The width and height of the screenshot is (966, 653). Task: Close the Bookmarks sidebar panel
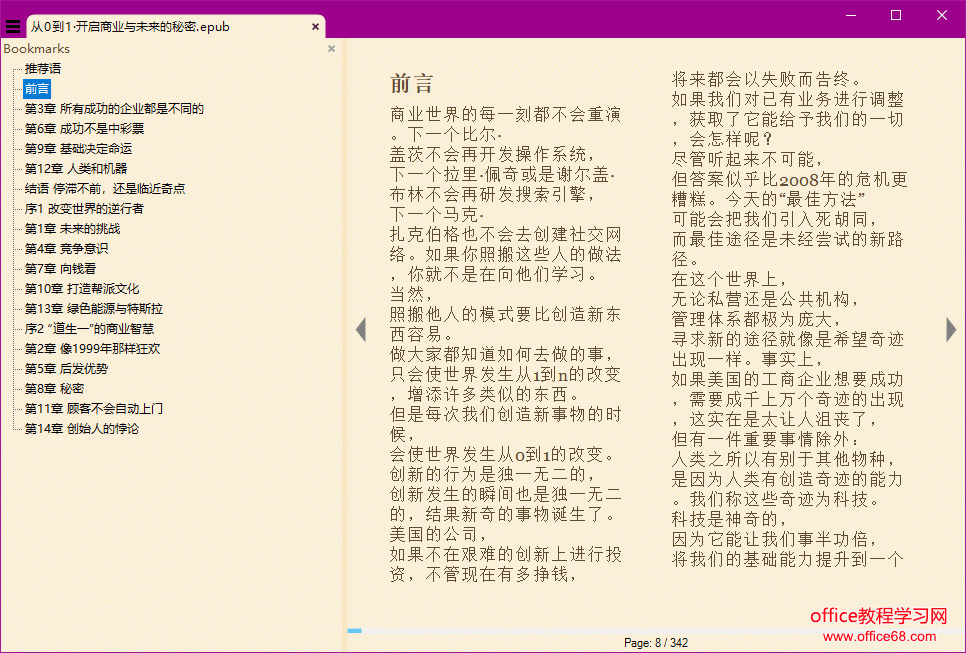pos(332,48)
